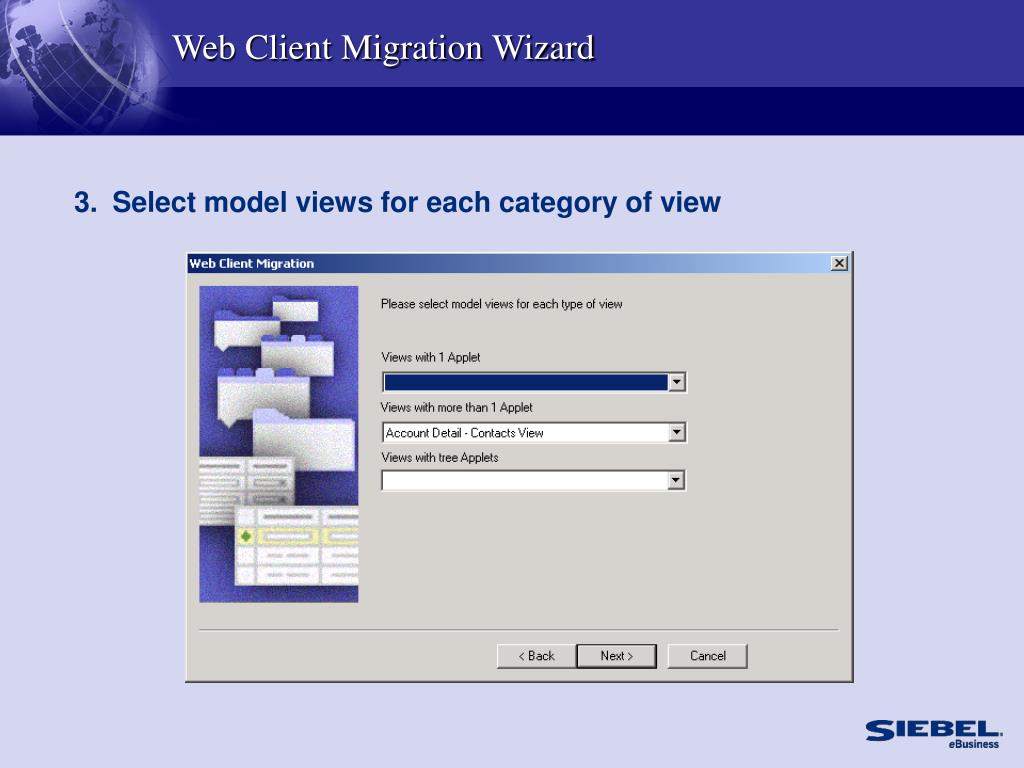Cancel the Web Client Migration wizard
Image resolution: width=1024 pixels, height=768 pixels.
click(707, 656)
